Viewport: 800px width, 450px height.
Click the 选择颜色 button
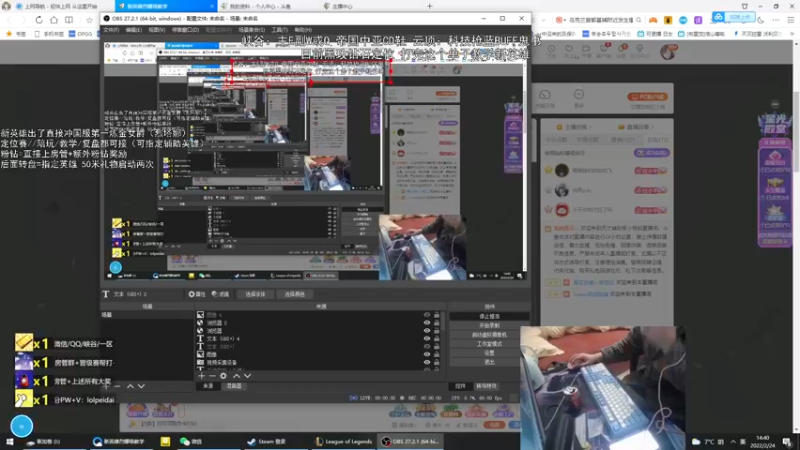click(x=294, y=294)
